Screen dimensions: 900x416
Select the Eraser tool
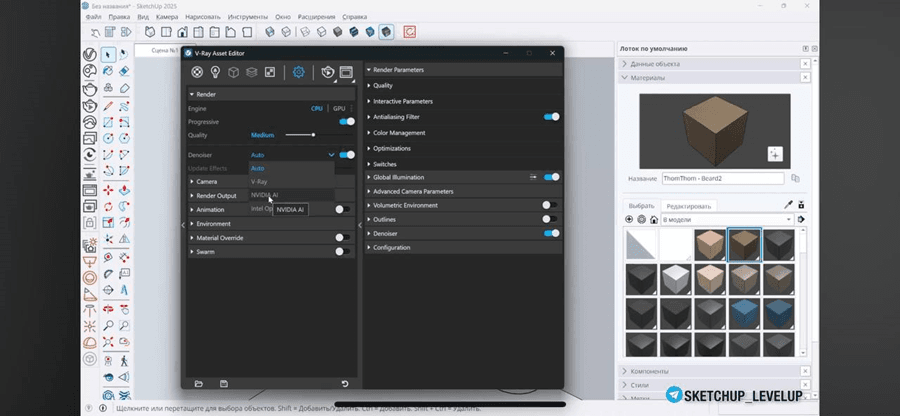124,71
